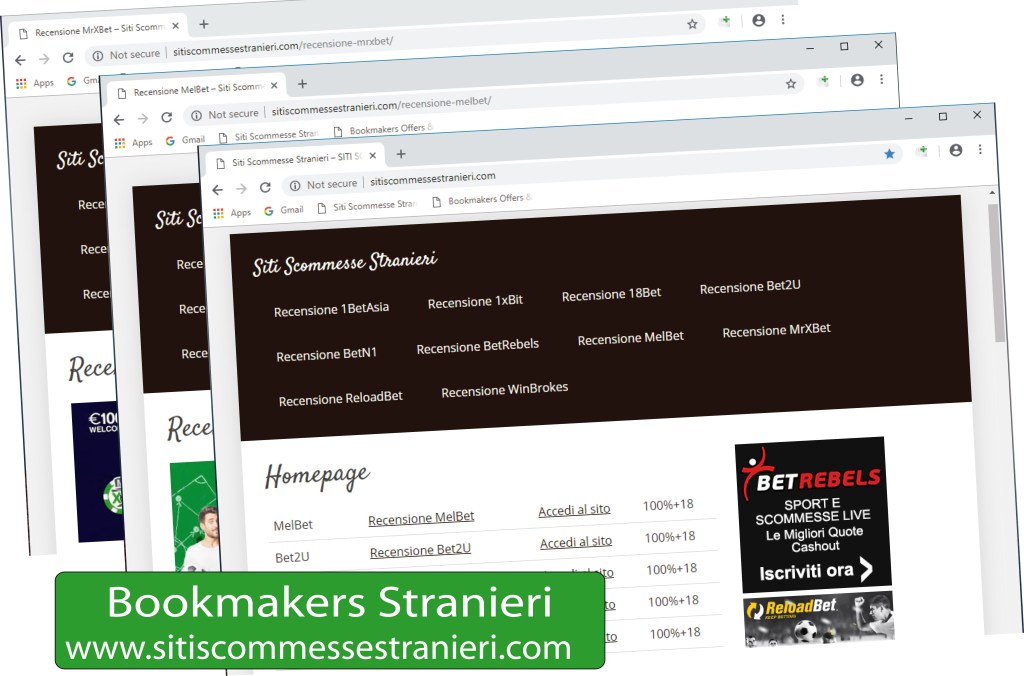Viewport: 1024px width, 676px height.
Task: Click the profile avatar icon in front window
Action: pyautogui.click(x=955, y=150)
